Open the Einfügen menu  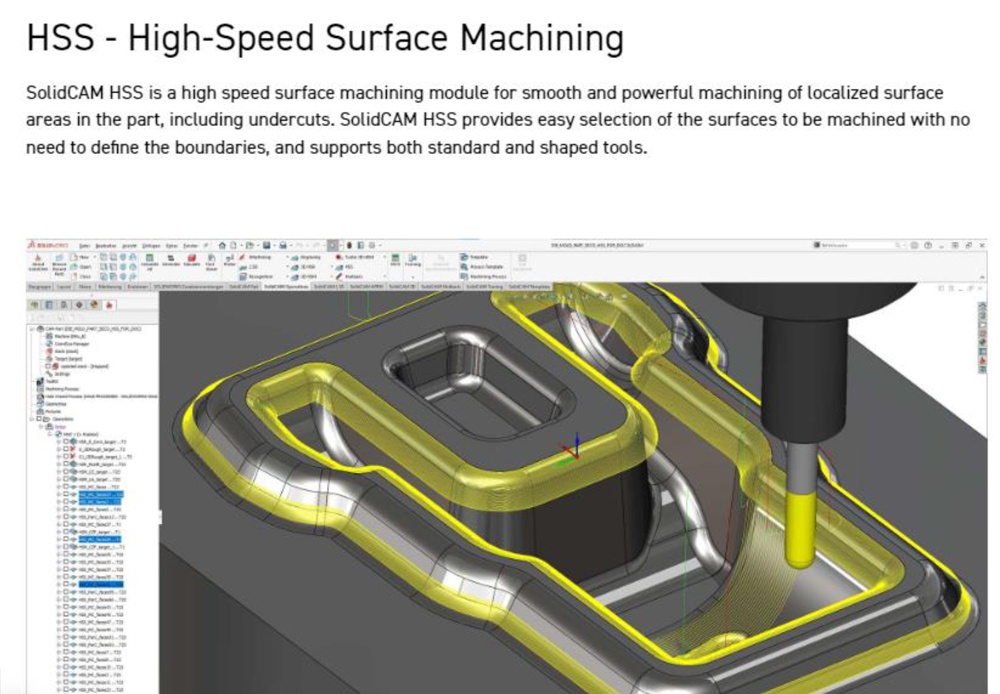tap(151, 246)
